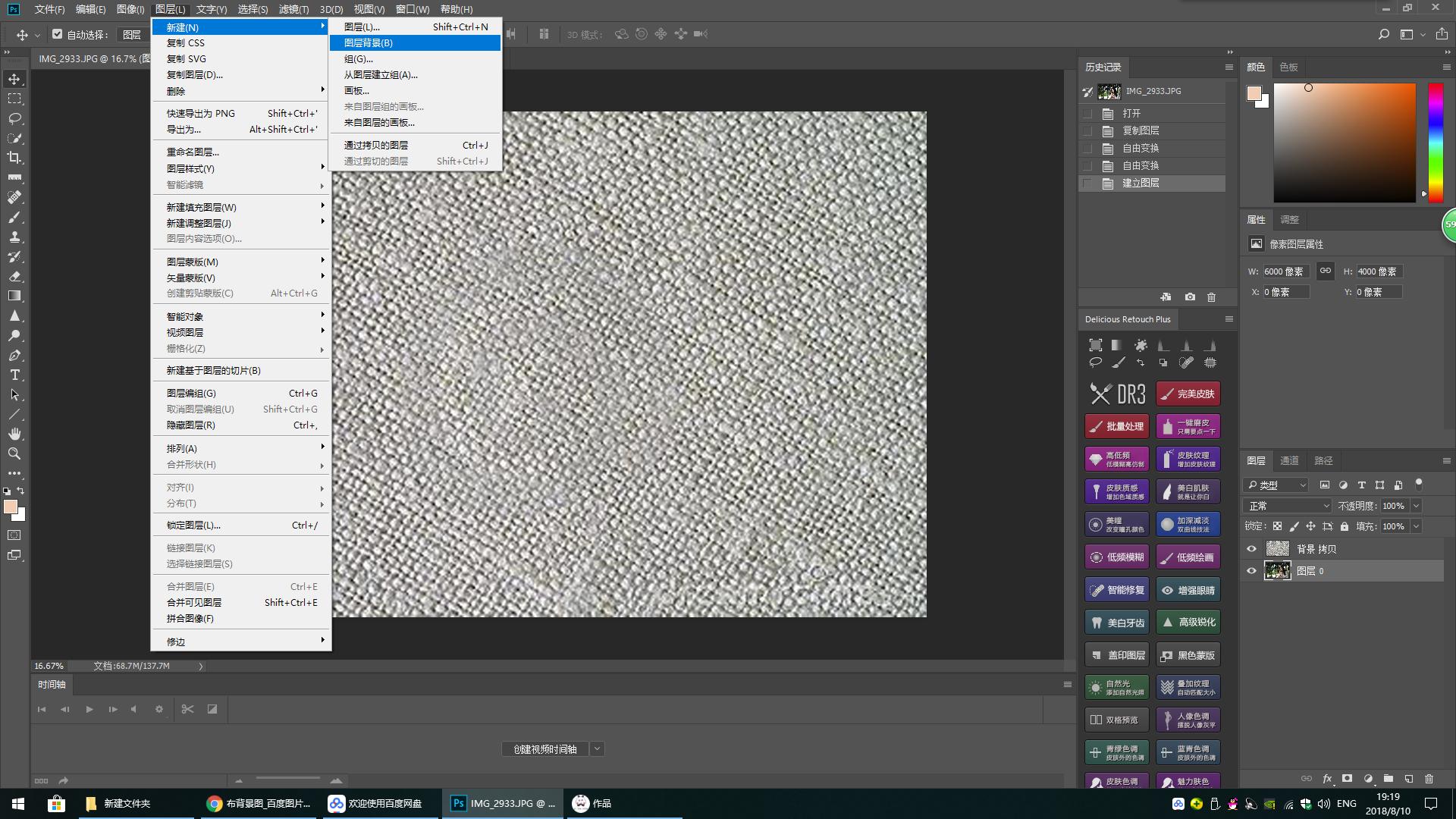Toggle the Auto-Select checkbox
Screen dimensions: 1456x819
coord(58,34)
